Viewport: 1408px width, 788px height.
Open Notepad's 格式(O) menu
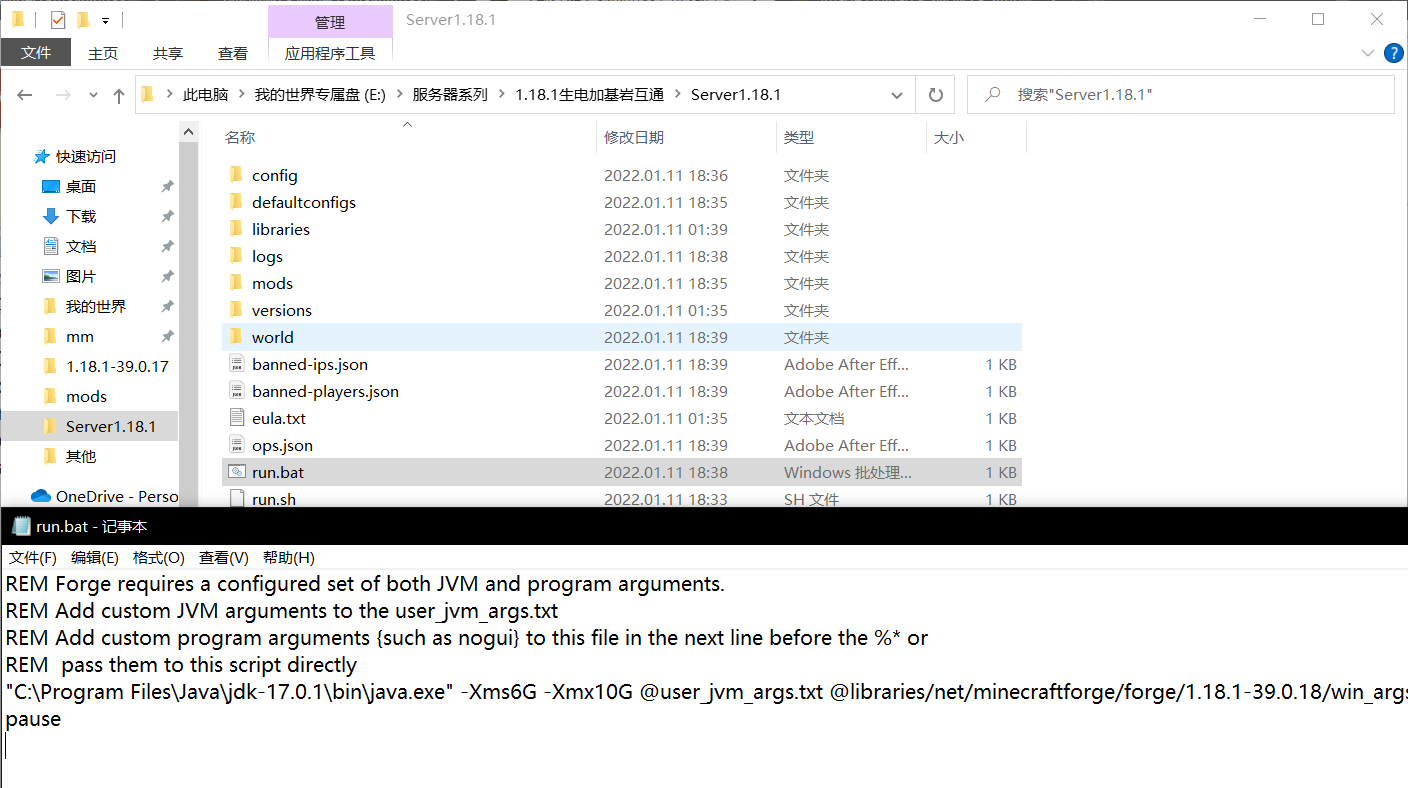(159, 558)
